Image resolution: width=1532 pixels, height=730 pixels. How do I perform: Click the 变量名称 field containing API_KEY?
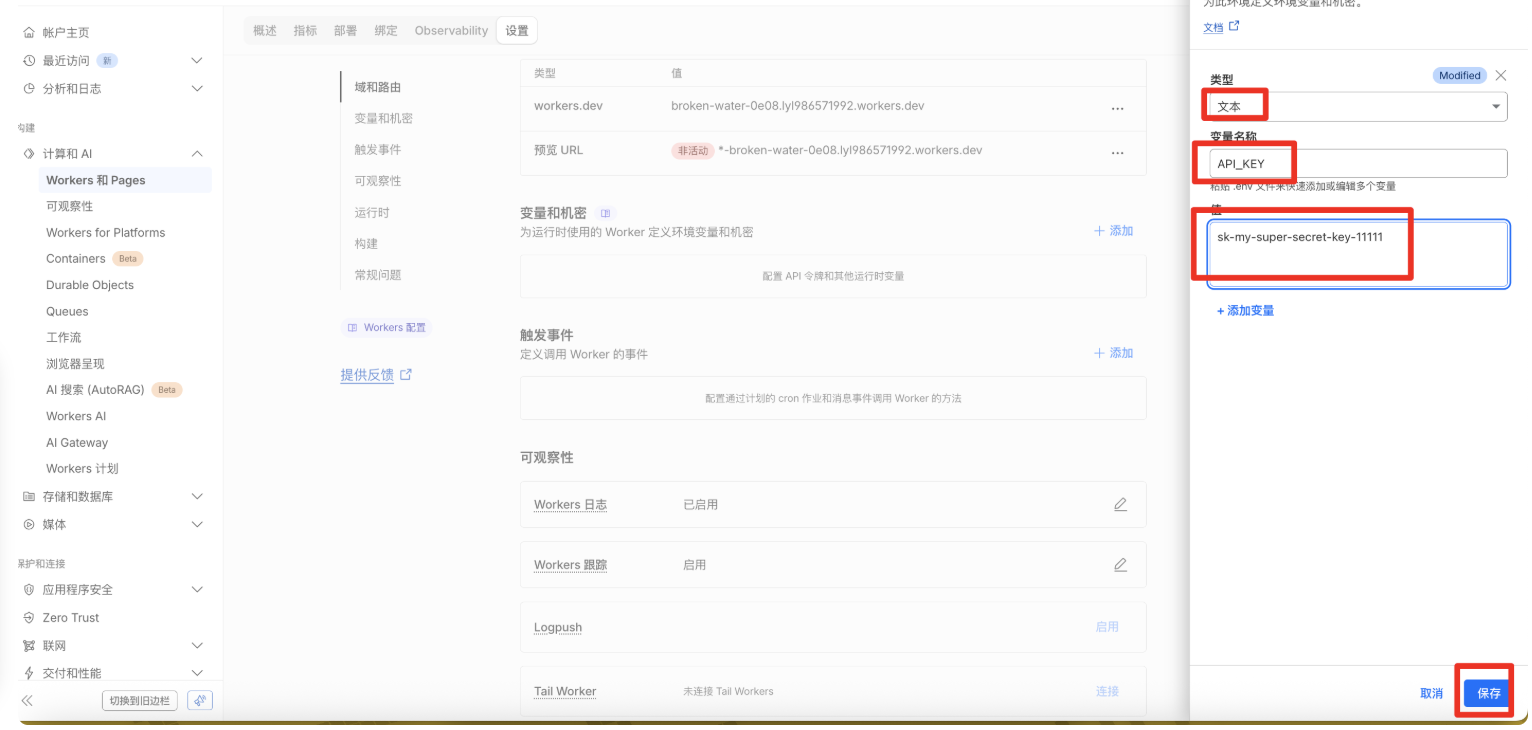(1357, 164)
